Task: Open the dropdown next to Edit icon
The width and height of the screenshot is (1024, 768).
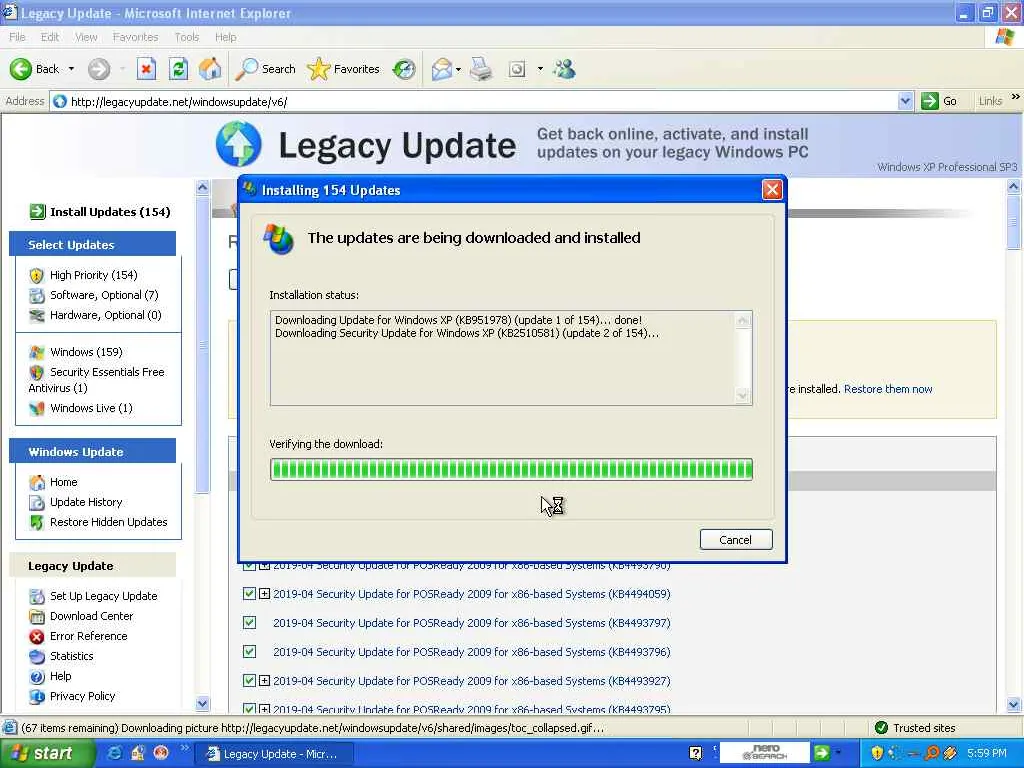Action: point(540,69)
